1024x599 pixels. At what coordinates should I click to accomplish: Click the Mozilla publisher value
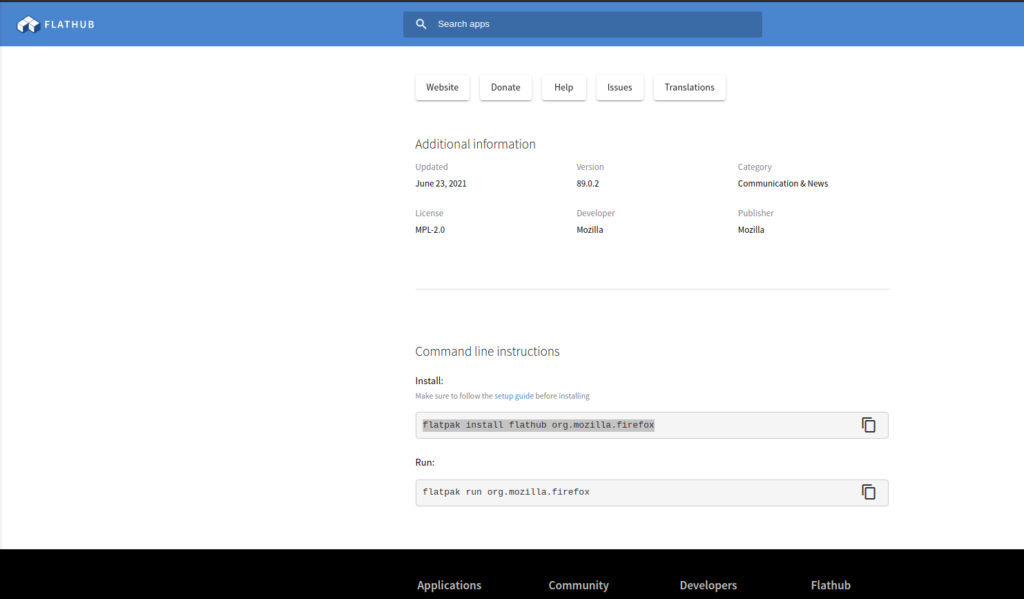point(751,230)
